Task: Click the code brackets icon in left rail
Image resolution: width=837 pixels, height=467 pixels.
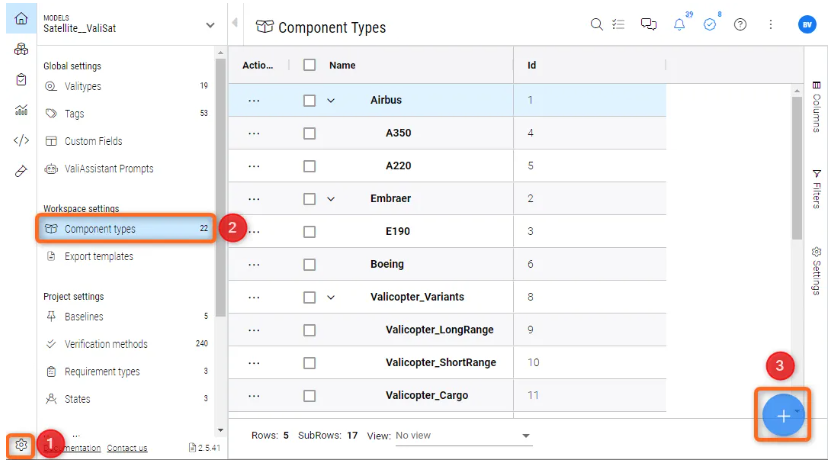Action: (x=21, y=140)
